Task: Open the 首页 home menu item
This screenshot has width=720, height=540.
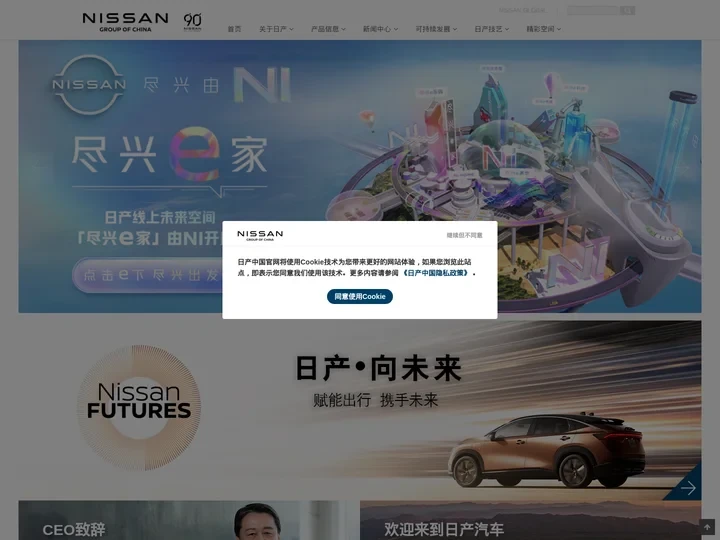Action: (234, 29)
